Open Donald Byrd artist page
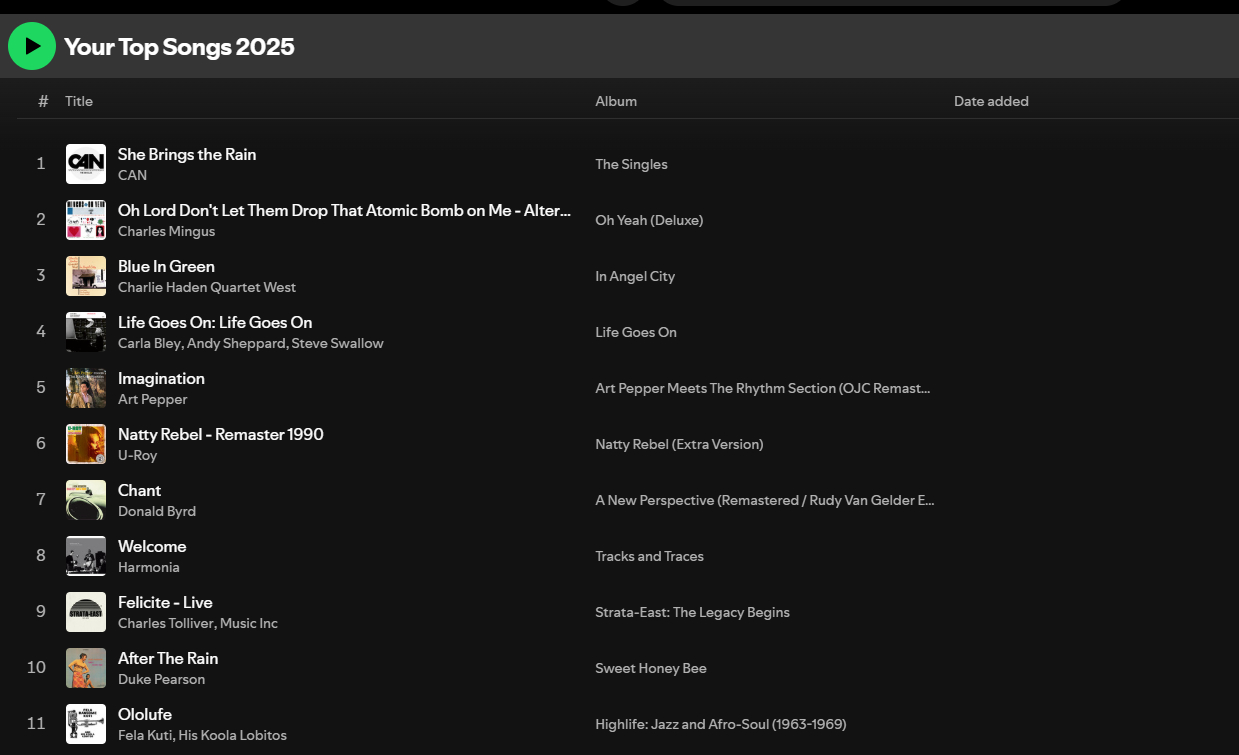The image size is (1239, 755). click(157, 511)
